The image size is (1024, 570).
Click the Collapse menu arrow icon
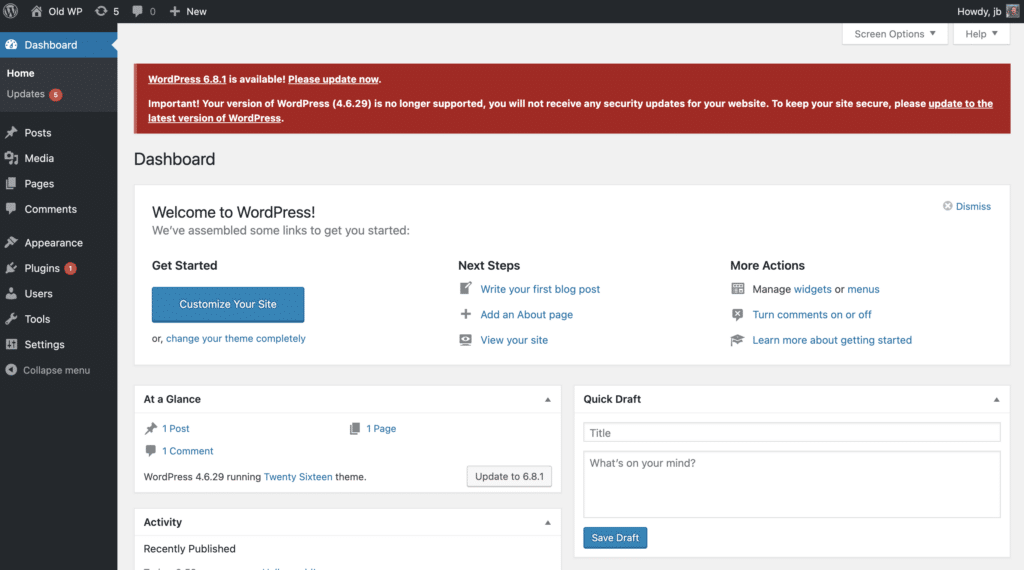(11, 370)
